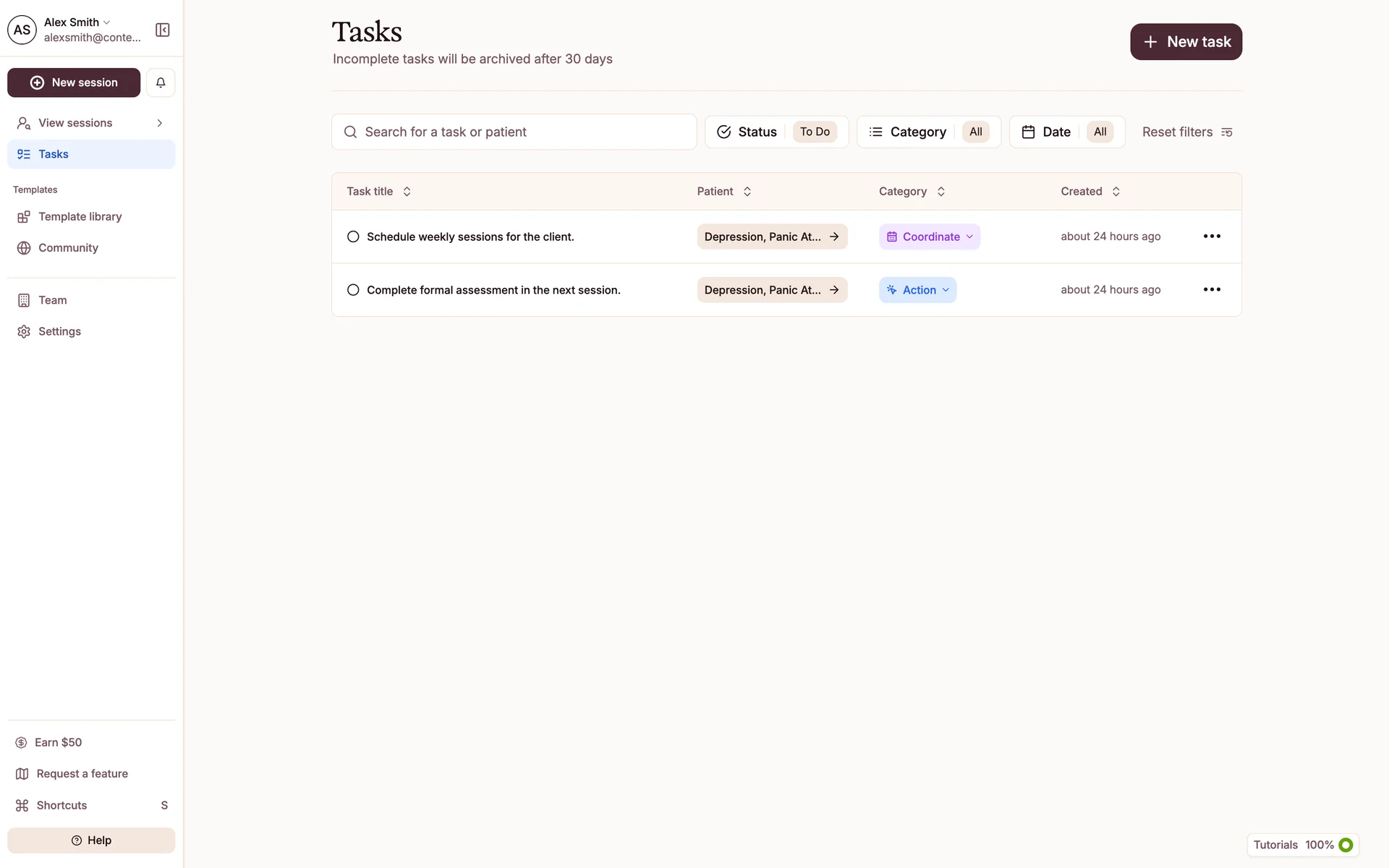Click Reset filters icon
1389x868 pixels.
1226,132
